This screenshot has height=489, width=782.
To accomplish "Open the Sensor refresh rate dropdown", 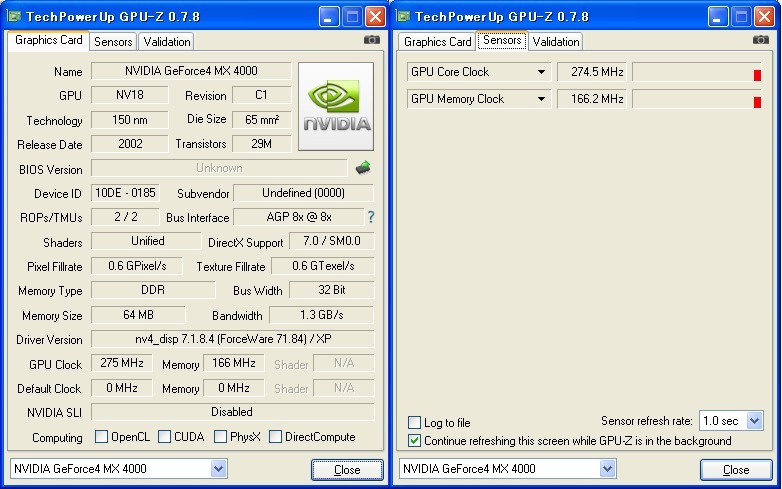I will 755,421.
